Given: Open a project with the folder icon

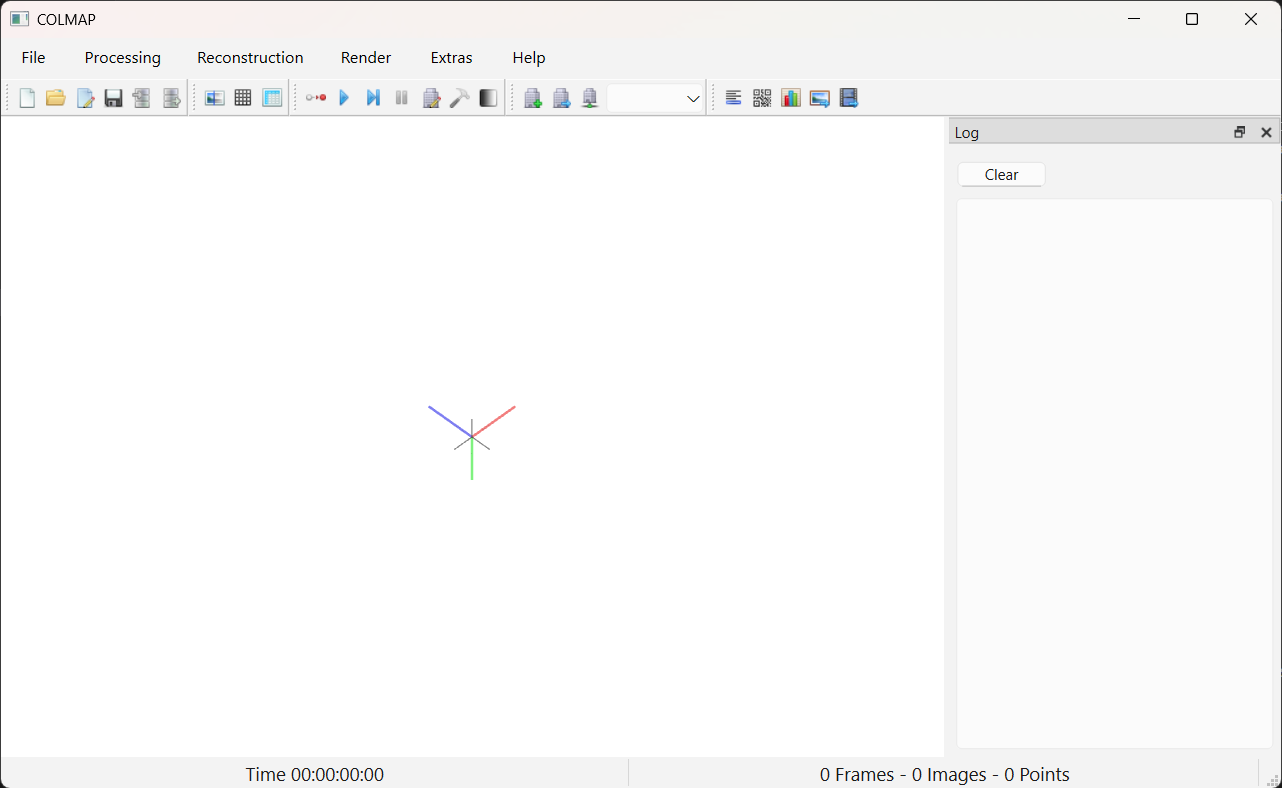Looking at the screenshot, I should [x=56, y=98].
